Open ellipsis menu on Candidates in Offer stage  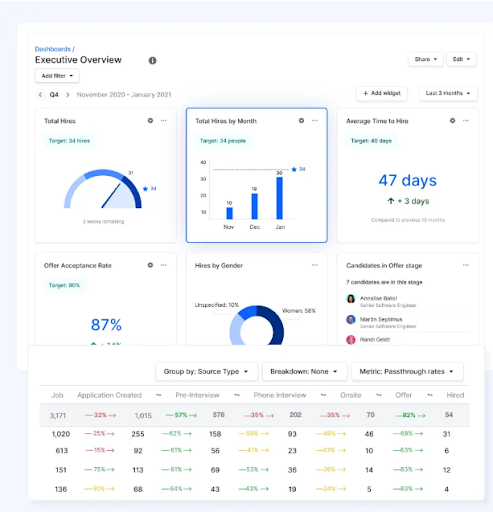(466, 265)
